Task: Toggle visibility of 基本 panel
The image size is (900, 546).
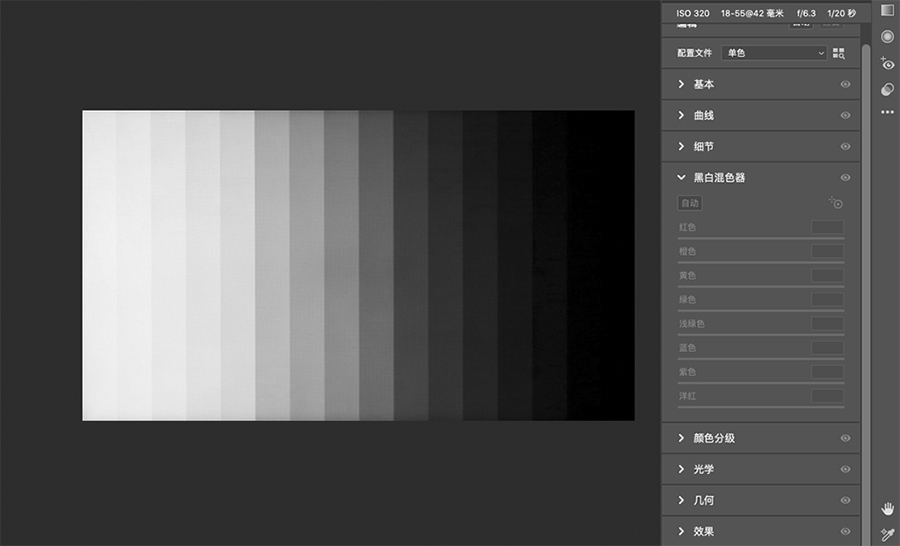Action: [845, 85]
